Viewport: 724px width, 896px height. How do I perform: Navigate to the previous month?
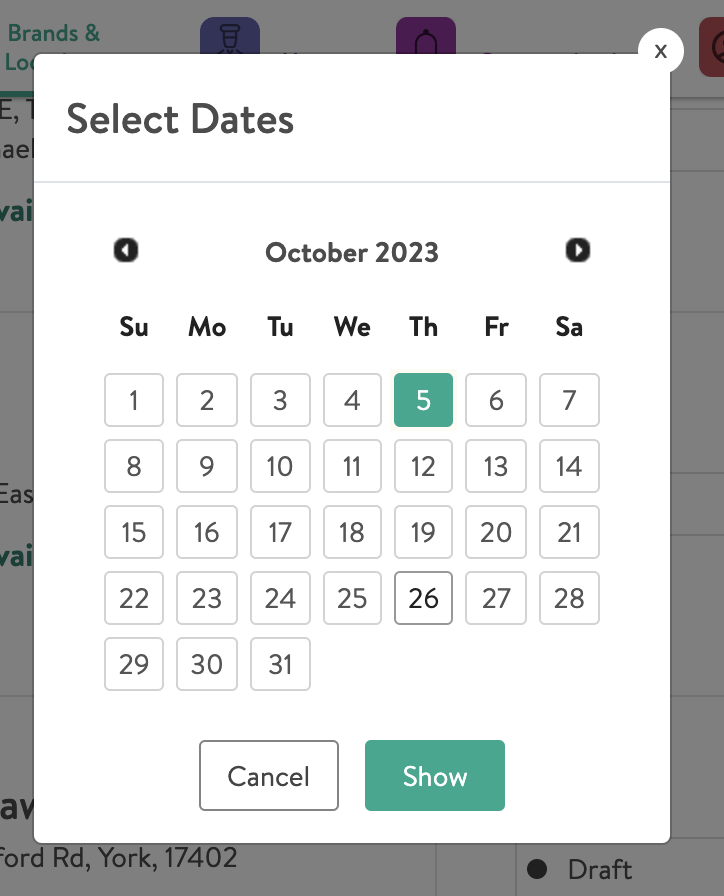pos(126,251)
